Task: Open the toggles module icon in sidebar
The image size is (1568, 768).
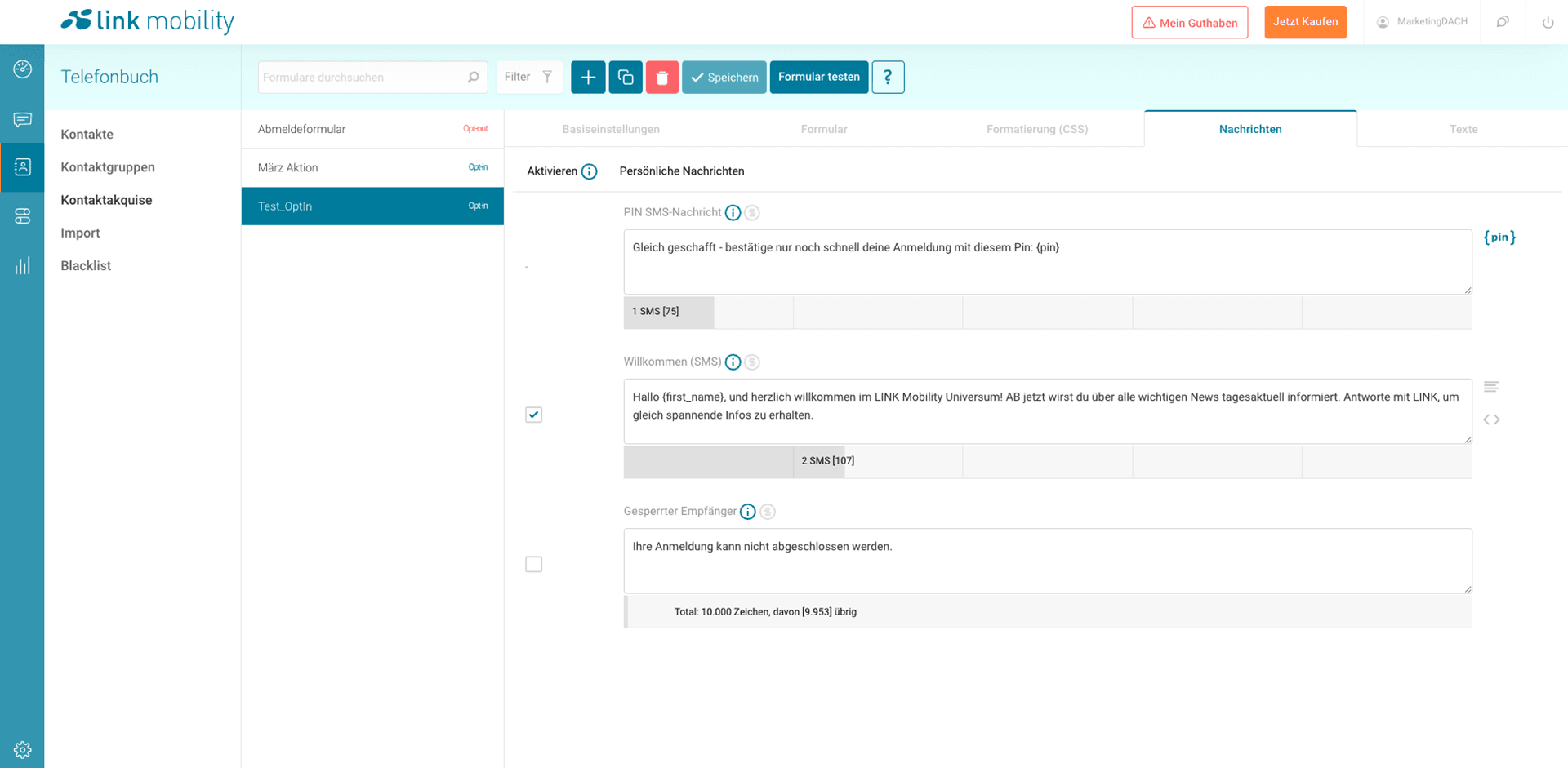Action: tap(22, 216)
